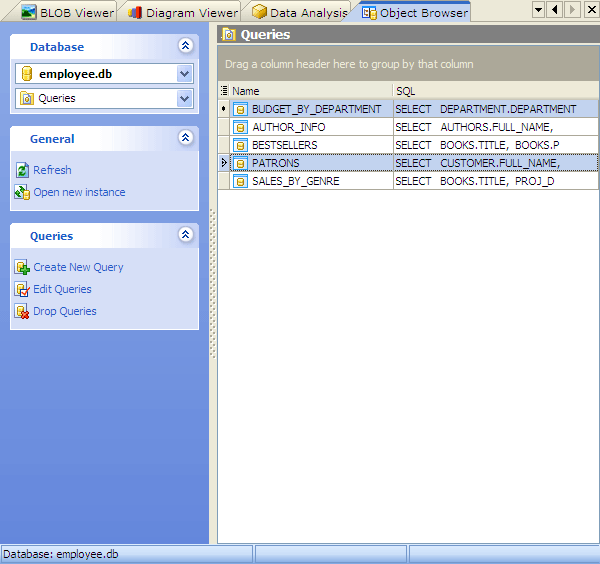Click the Create New Query icon
This screenshot has width=600, height=564.
22,267
